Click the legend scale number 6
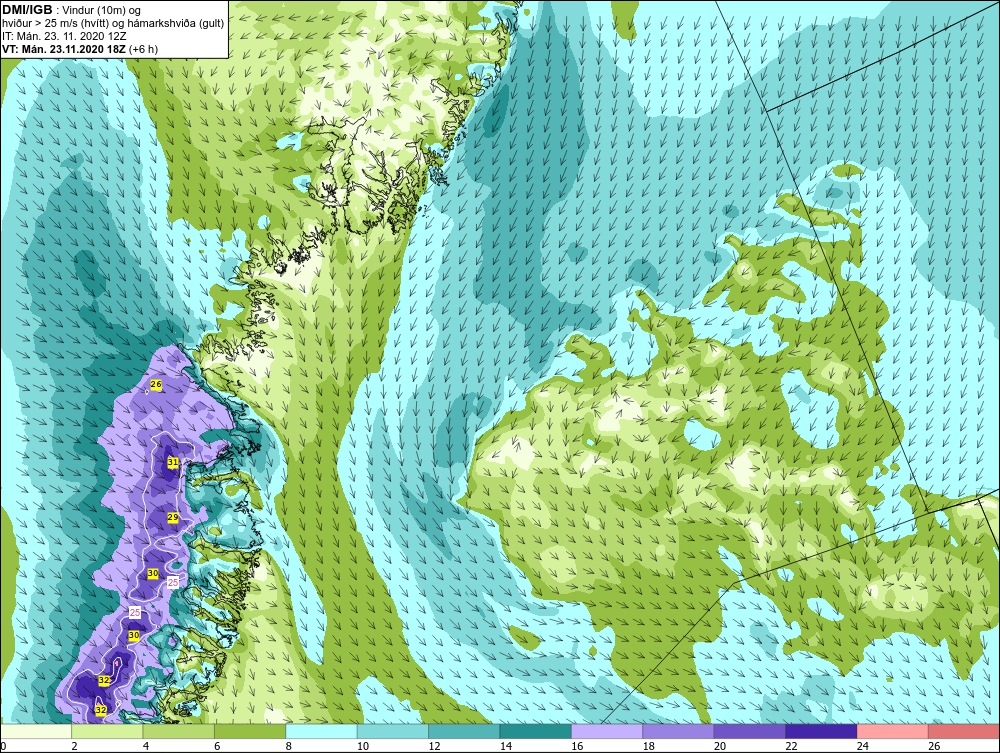1000x753 pixels. click(x=217, y=746)
